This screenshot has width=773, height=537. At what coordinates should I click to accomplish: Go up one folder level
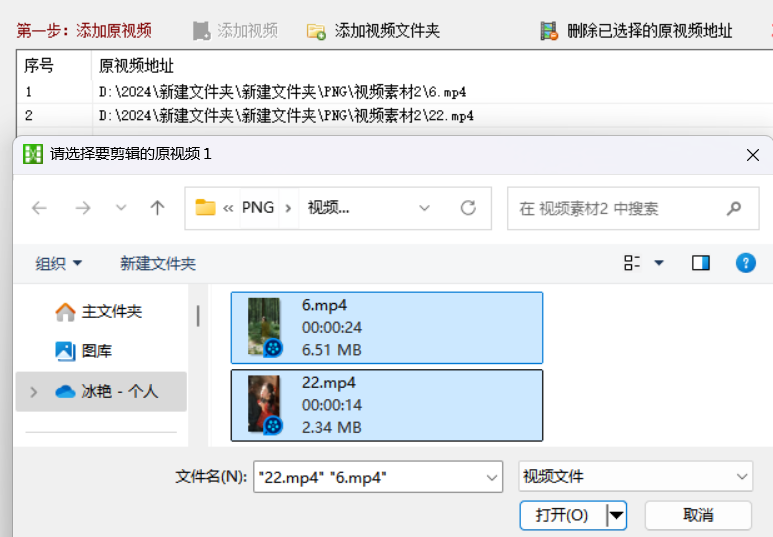pyautogui.click(x=157, y=208)
